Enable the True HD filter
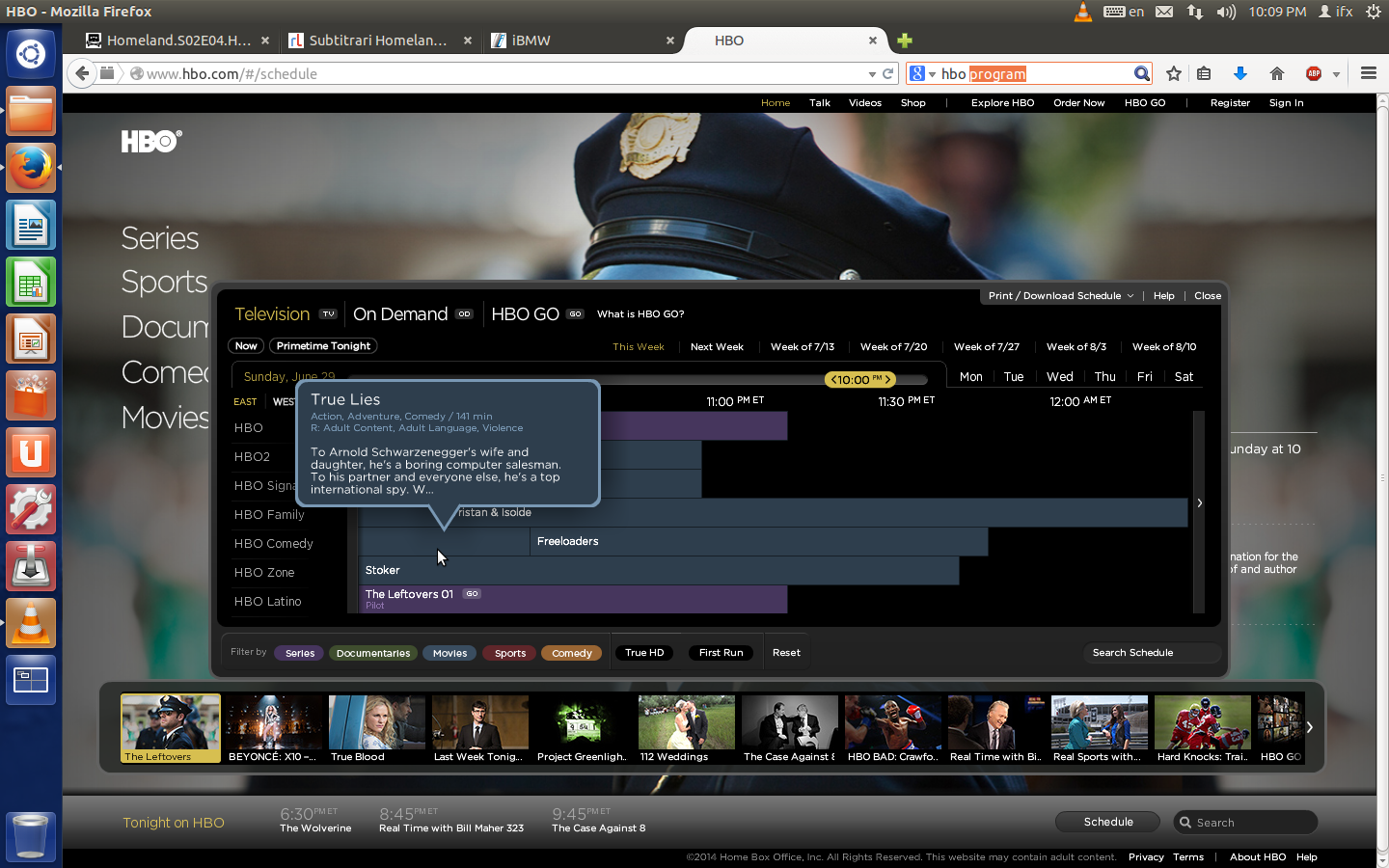 pyautogui.click(x=644, y=653)
